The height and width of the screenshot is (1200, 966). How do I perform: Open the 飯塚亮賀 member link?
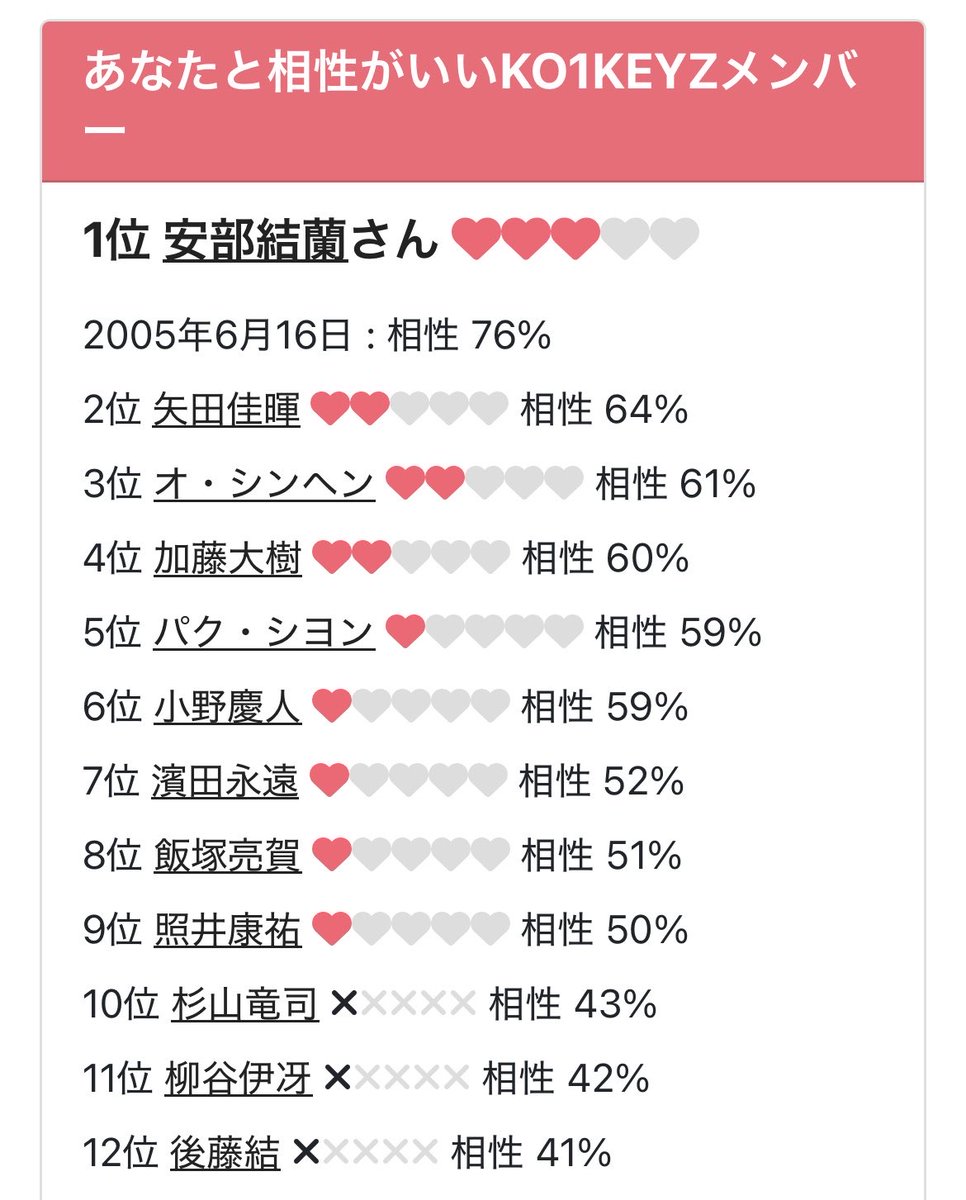point(227,856)
